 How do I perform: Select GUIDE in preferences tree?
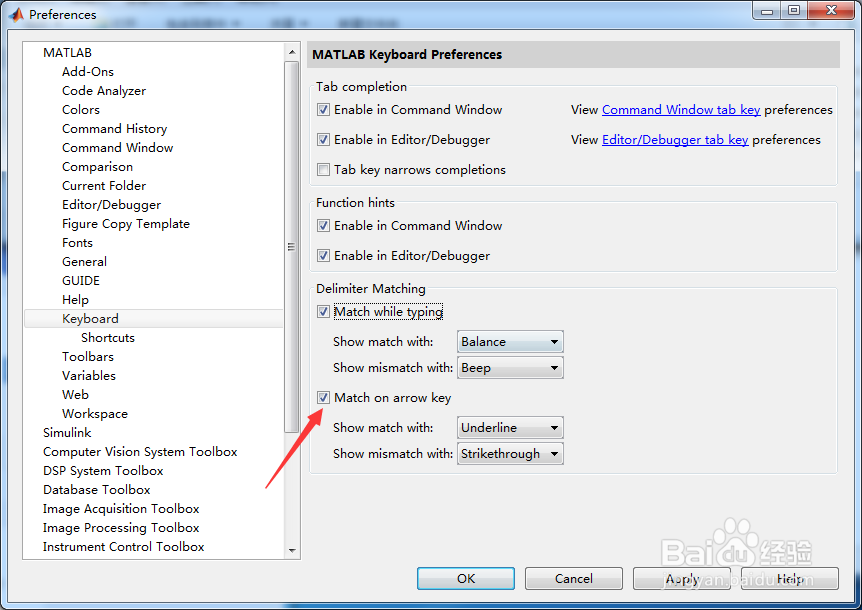click(x=81, y=281)
